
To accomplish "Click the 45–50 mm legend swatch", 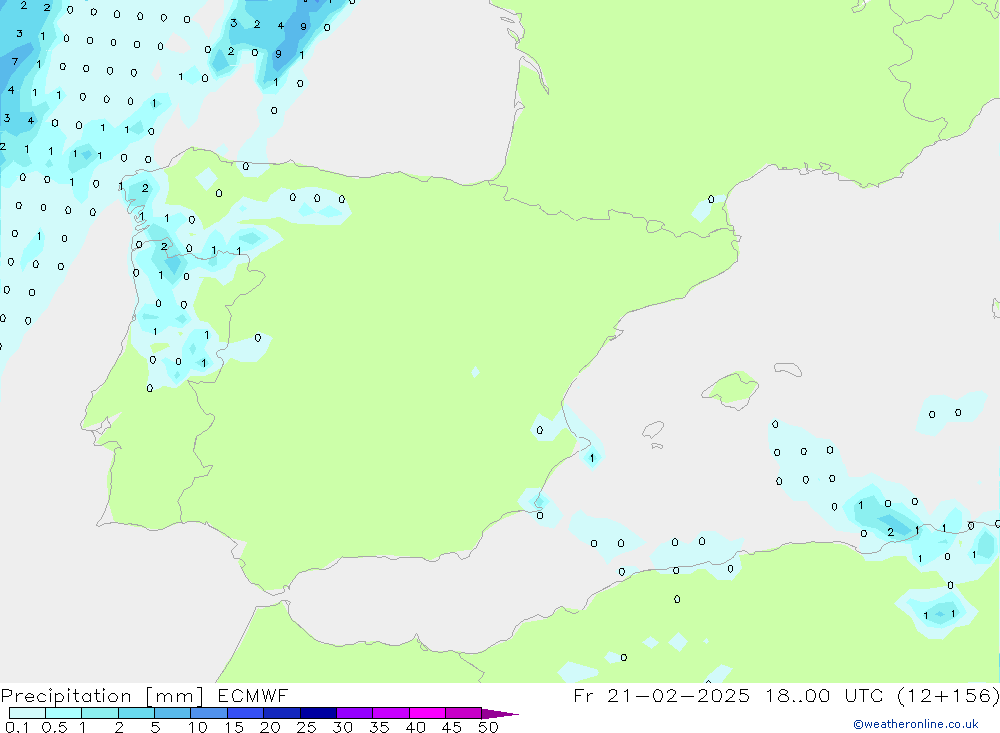I will click(x=464, y=713).
